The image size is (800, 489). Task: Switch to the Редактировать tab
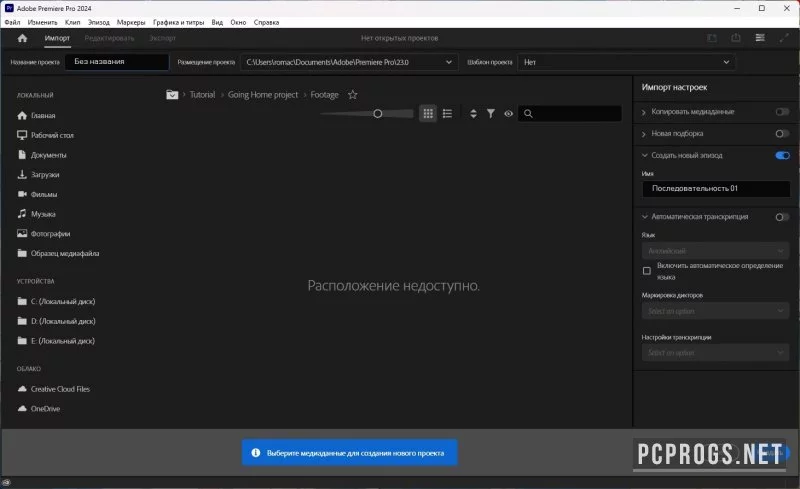tap(109, 38)
